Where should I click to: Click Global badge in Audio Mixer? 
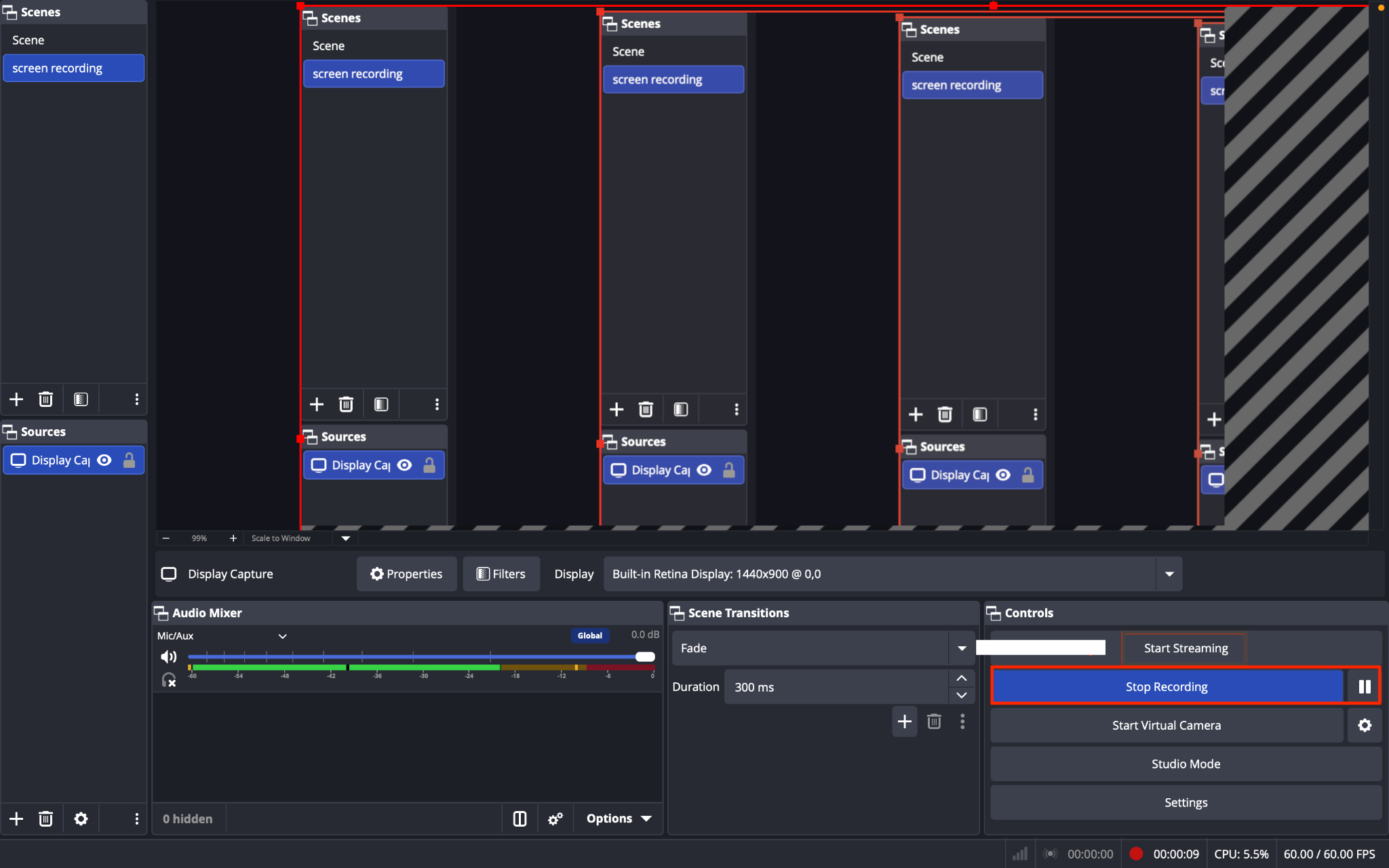point(589,635)
